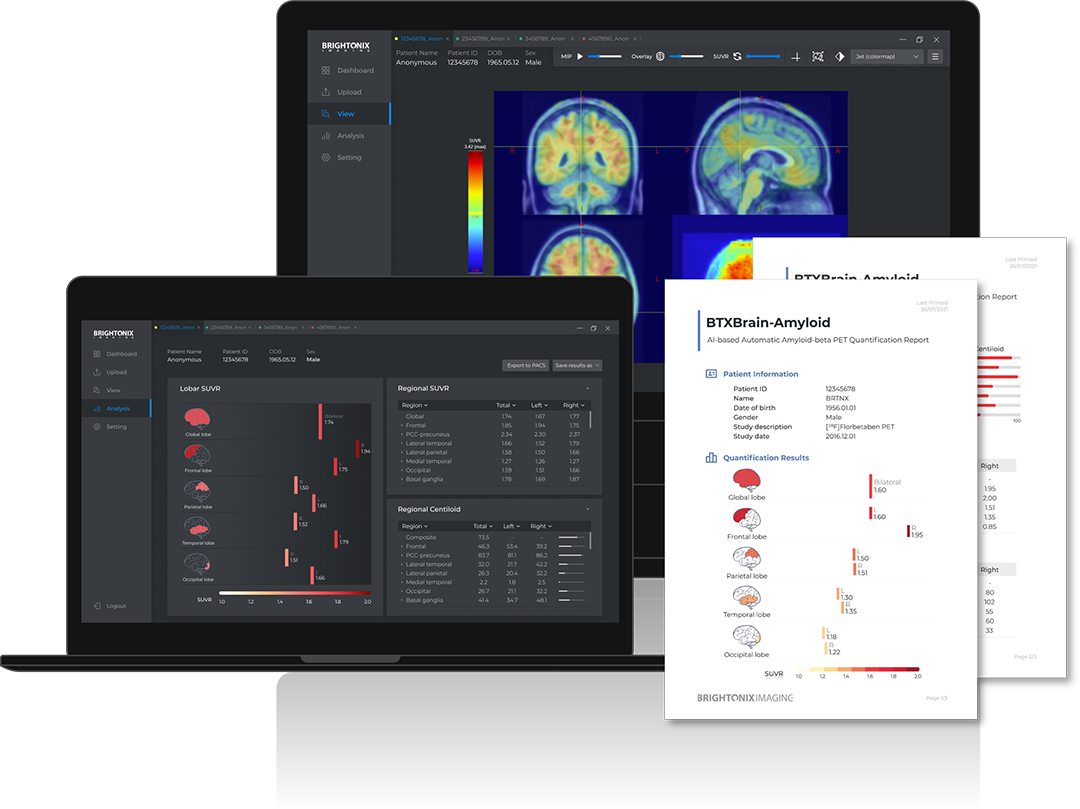Sort Regional Centiloid by Right column
The height and width of the screenshot is (809, 1080).
tap(541, 526)
